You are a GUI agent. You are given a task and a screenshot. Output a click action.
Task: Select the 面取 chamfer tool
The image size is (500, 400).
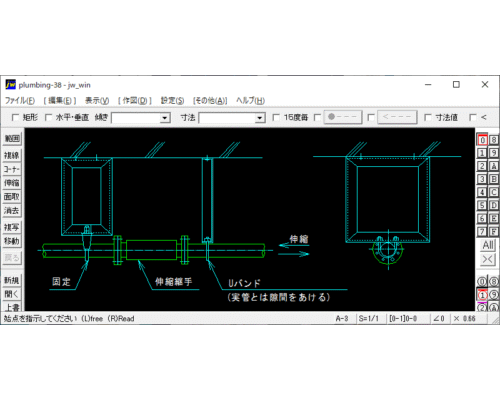coord(12,197)
